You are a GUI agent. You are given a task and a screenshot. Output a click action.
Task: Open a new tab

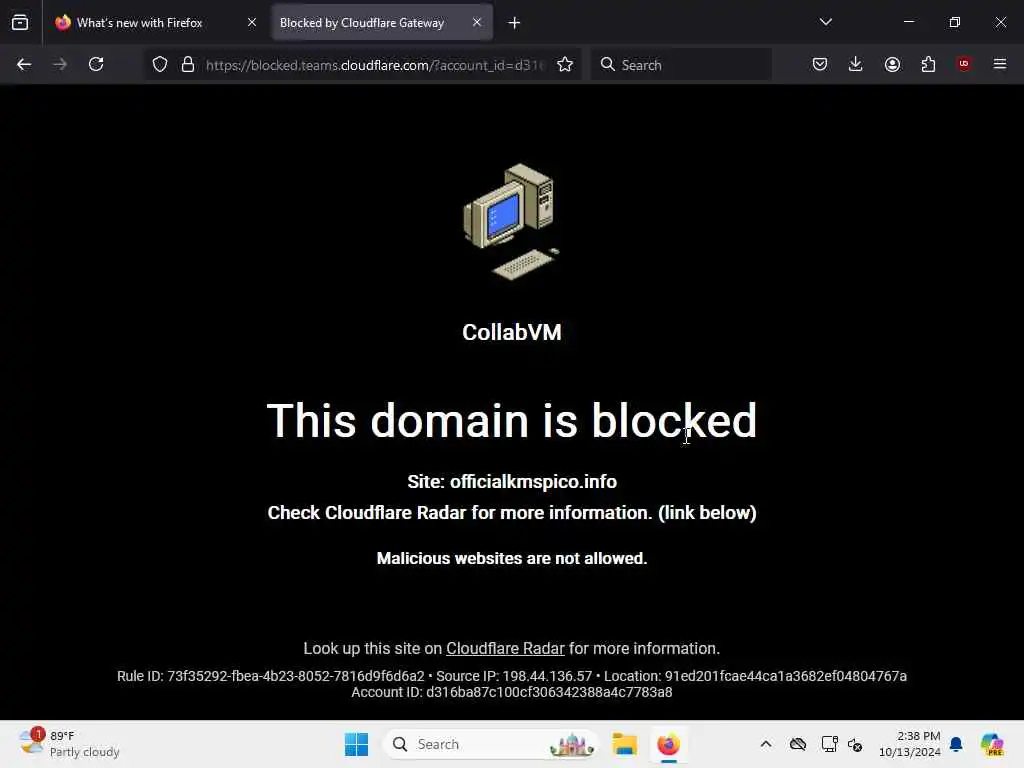(514, 23)
